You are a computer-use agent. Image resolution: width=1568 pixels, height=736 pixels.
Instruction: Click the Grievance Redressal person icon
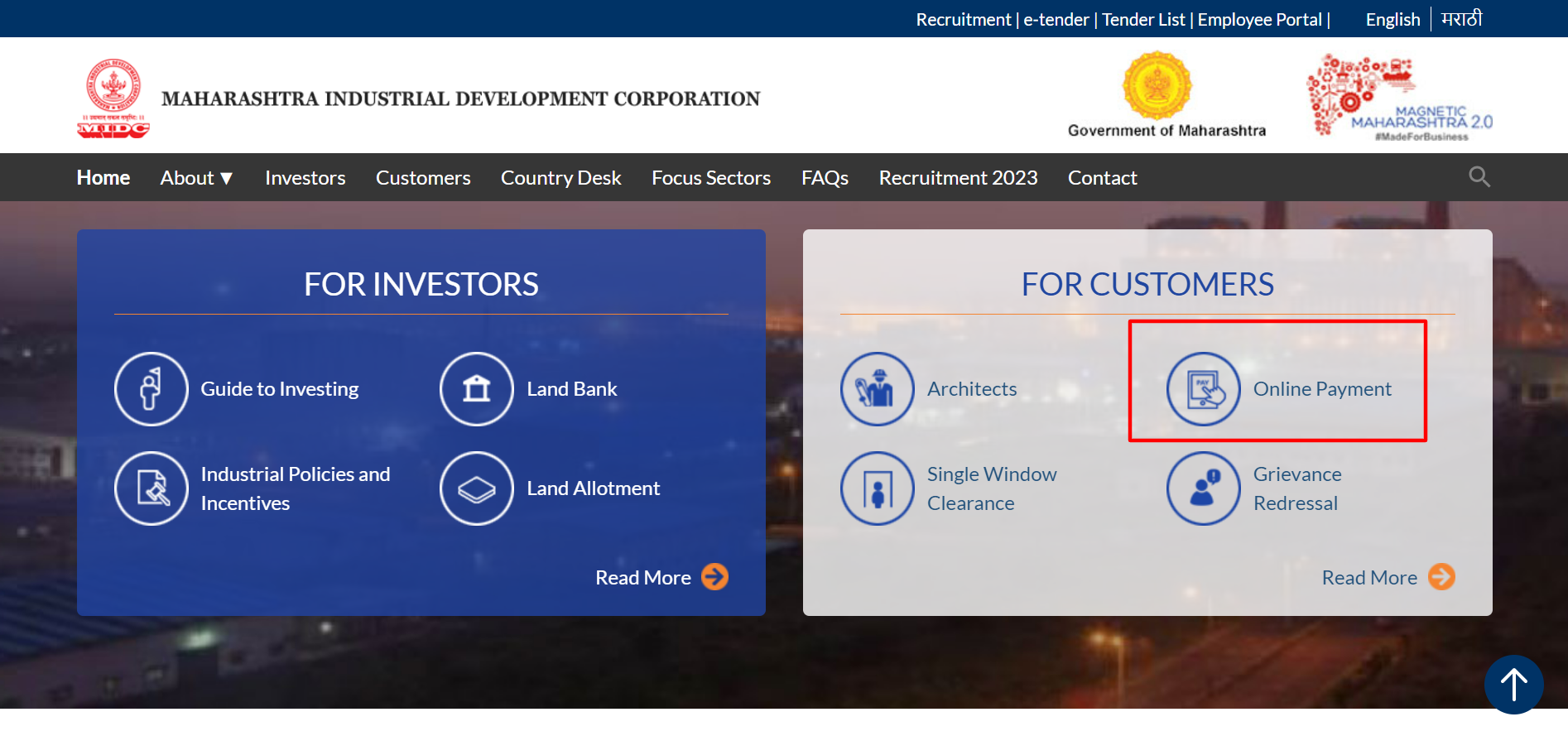(x=1204, y=488)
